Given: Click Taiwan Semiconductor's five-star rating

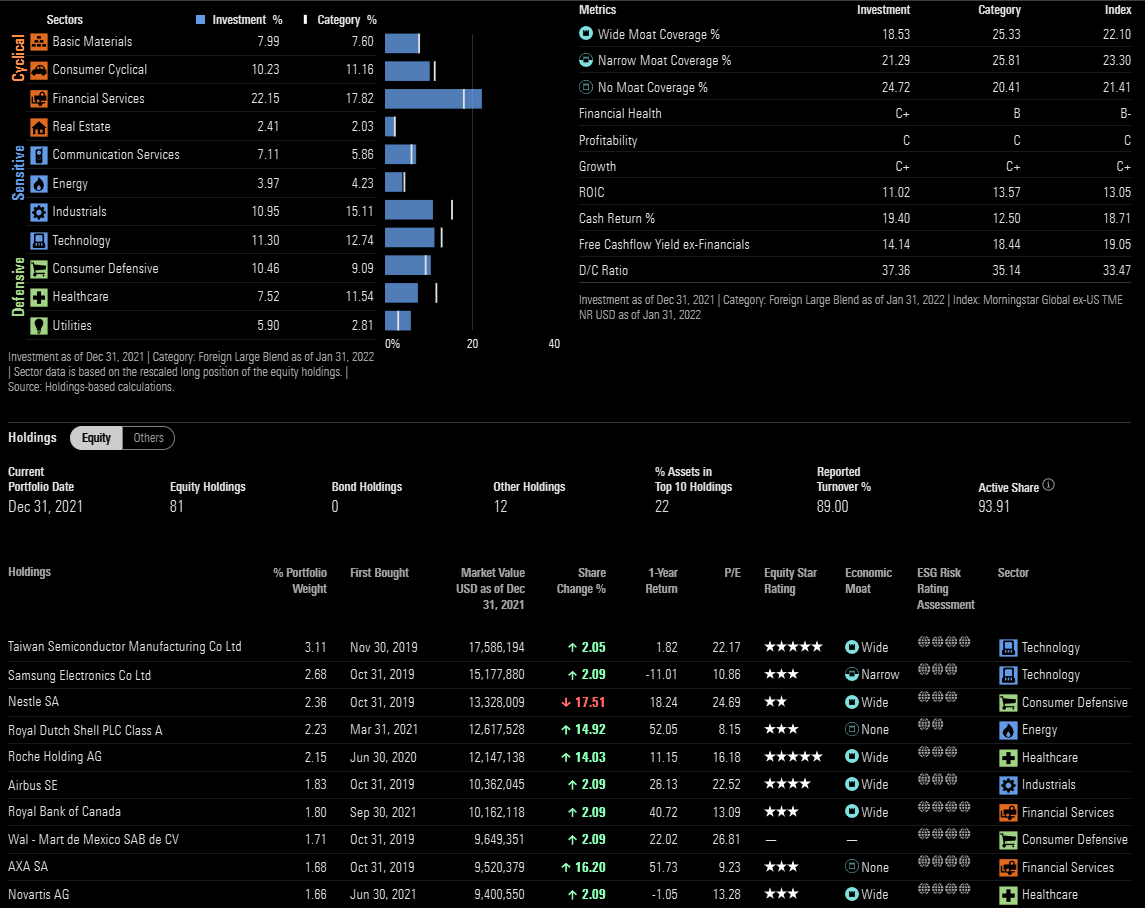Looking at the screenshot, I should click(793, 646).
